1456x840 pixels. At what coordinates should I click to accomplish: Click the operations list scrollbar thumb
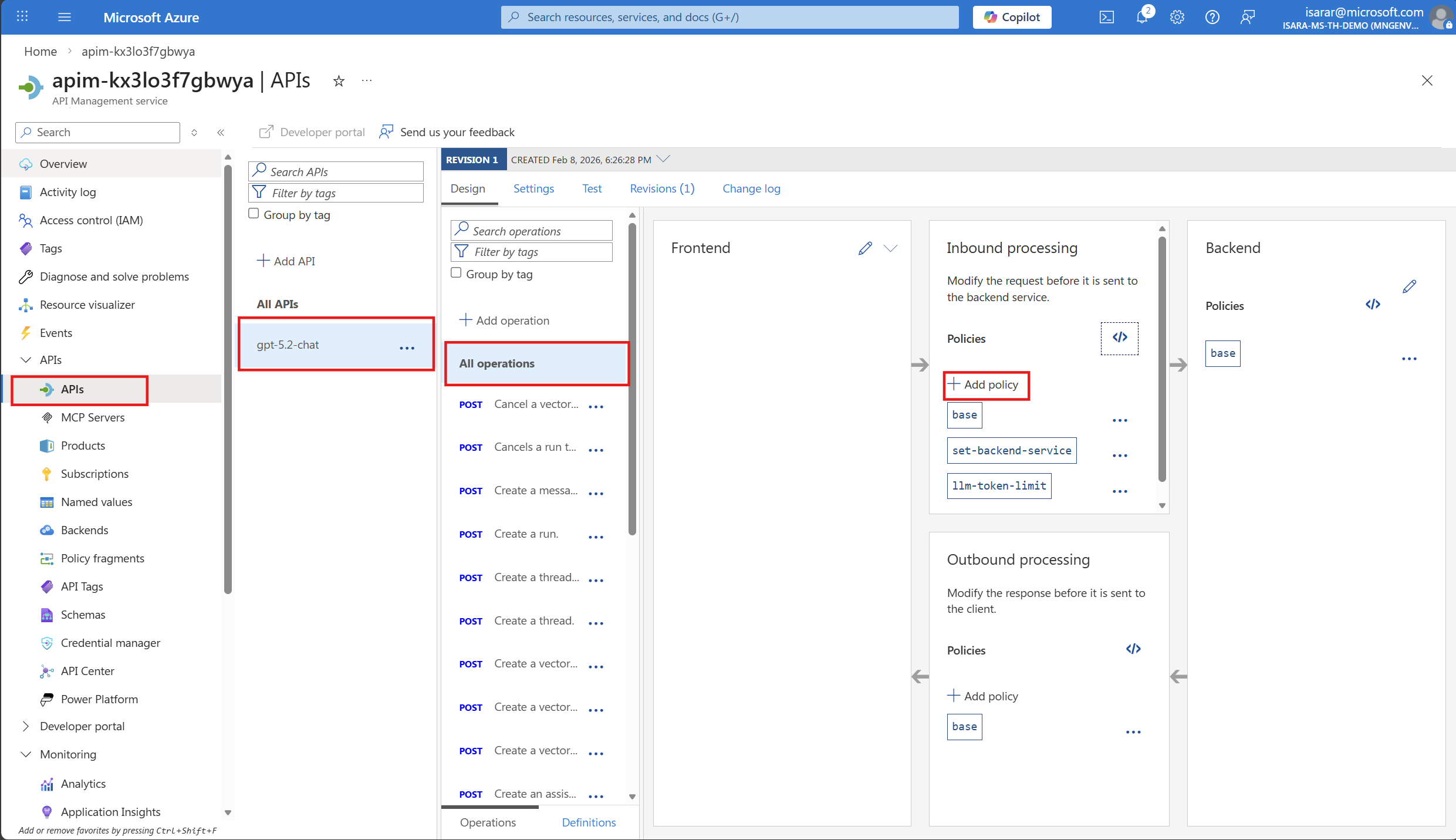(x=632, y=379)
